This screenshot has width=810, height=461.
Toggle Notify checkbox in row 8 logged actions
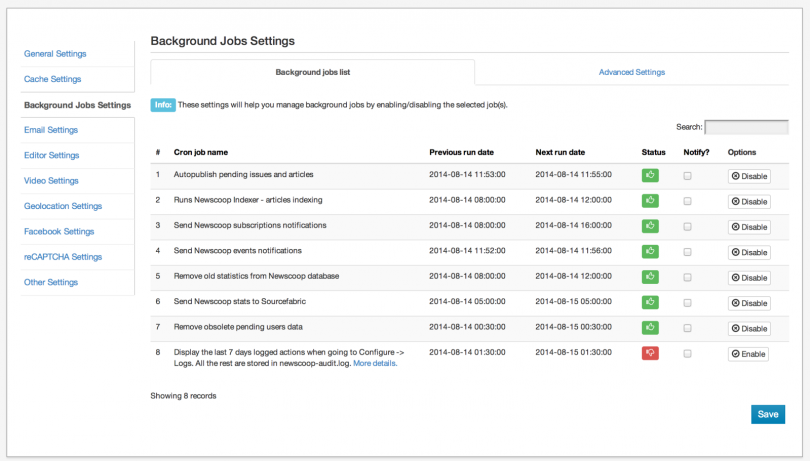click(x=687, y=354)
